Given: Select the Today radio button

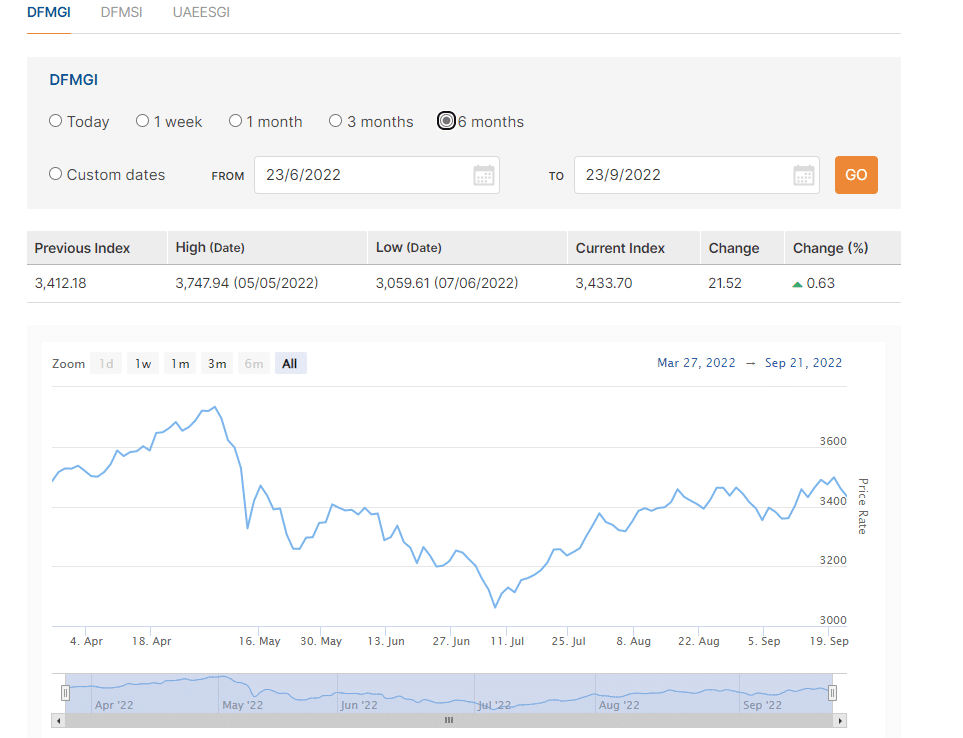Looking at the screenshot, I should (55, 120).
